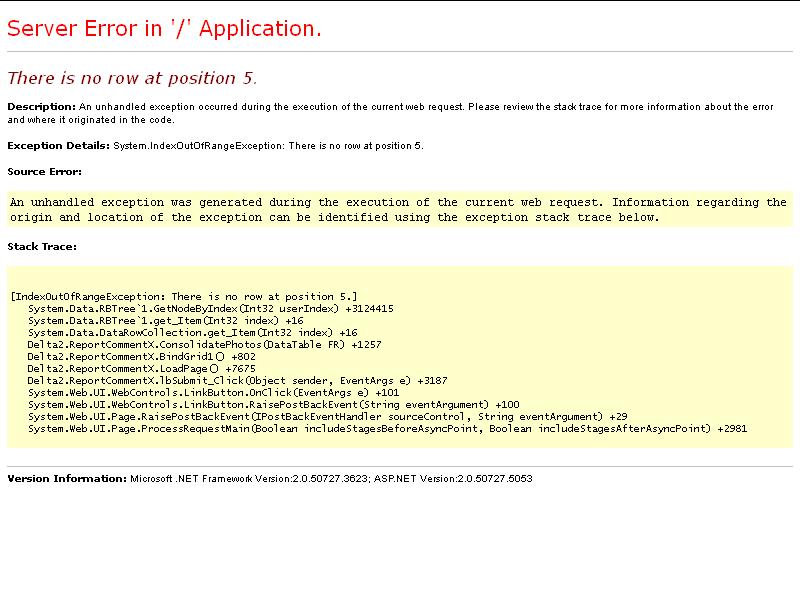Viewport: 800px width, 600px height.
Task: Click the 'Page.ProcessRequestMain' stack trace line
Action: point(387,429)
